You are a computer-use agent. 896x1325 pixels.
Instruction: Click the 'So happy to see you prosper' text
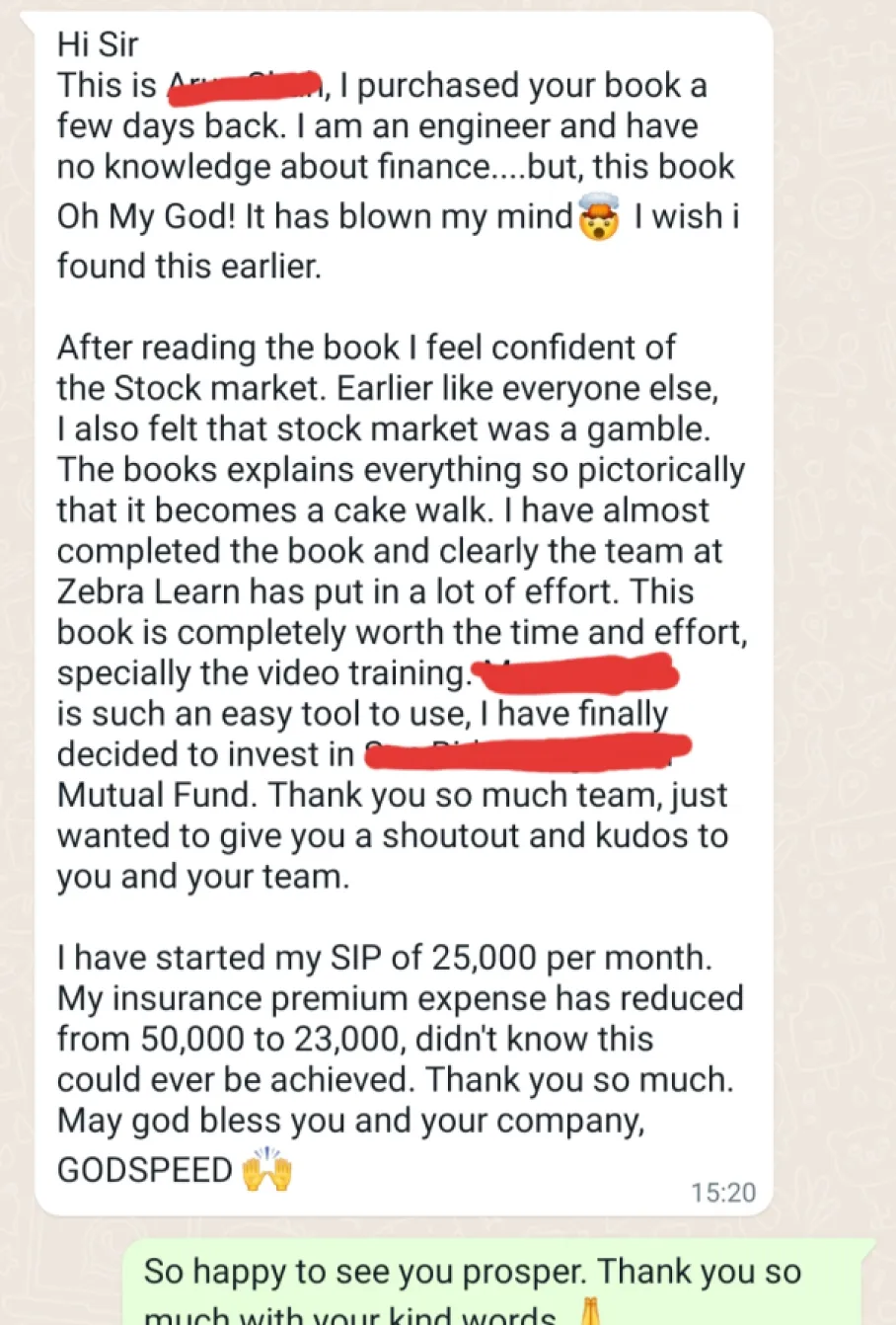365,1272
